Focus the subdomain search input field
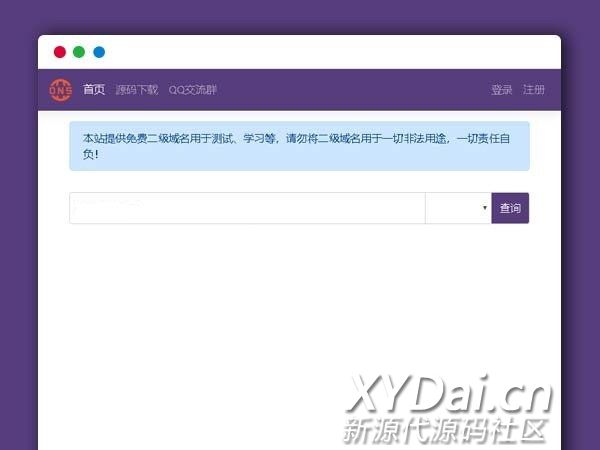The height and width of the screenshot is (450, 600). tap(247, 208)
